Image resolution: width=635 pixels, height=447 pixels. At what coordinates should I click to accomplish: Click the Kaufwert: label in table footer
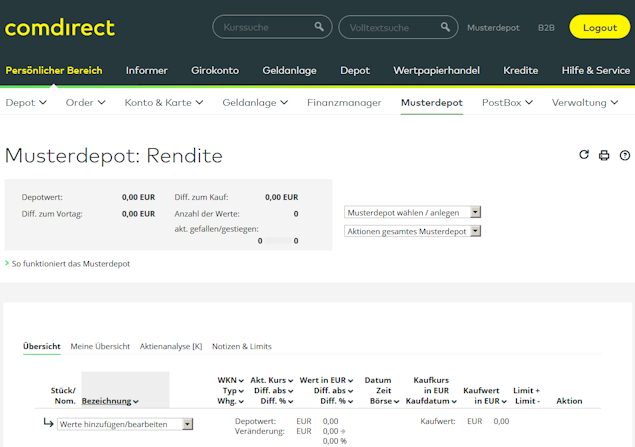pyautogui.click(x=438, y=421)
